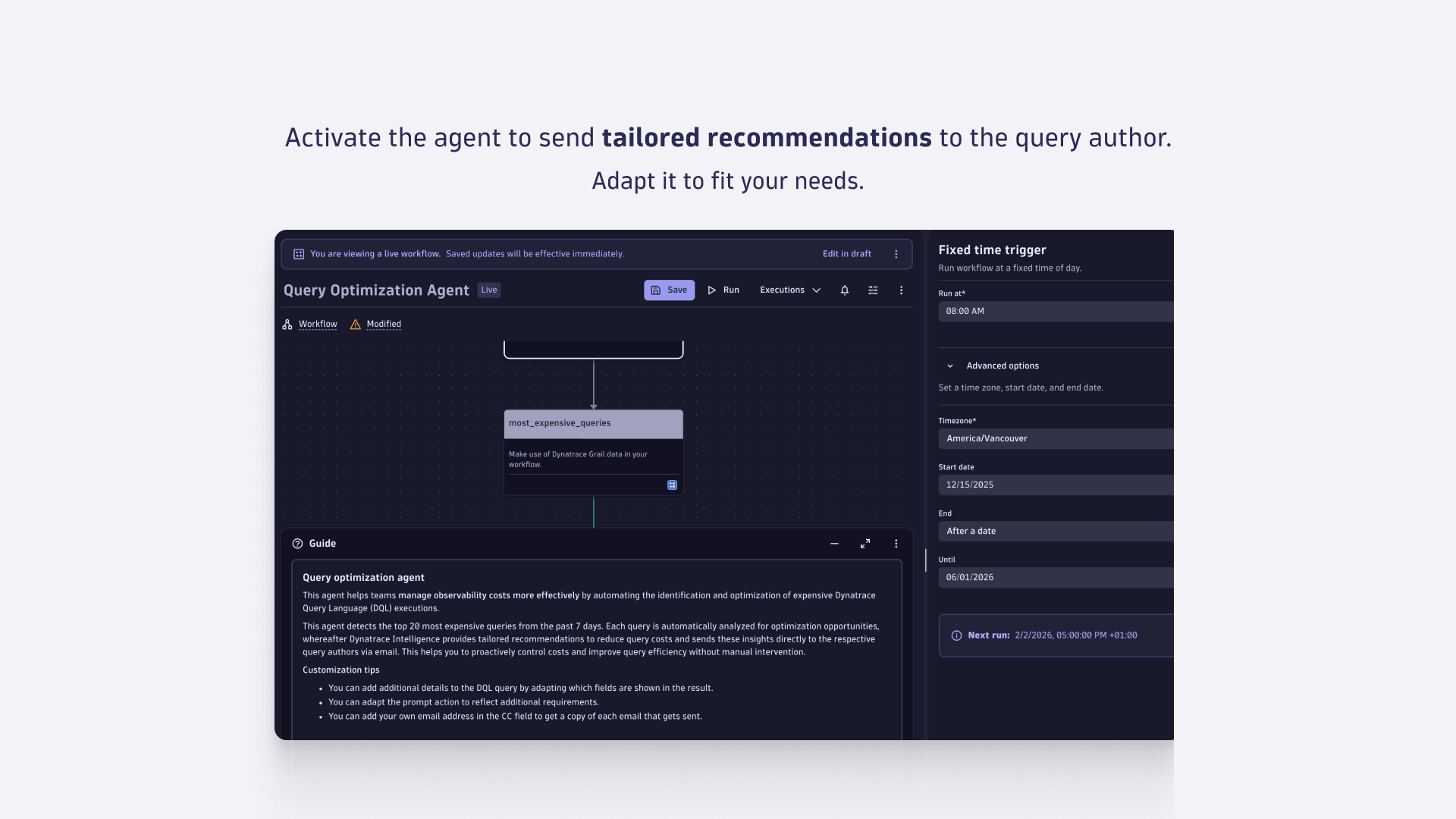Click the info icon next to Next run
The image size is (1456, 819).
click(956, 635)
